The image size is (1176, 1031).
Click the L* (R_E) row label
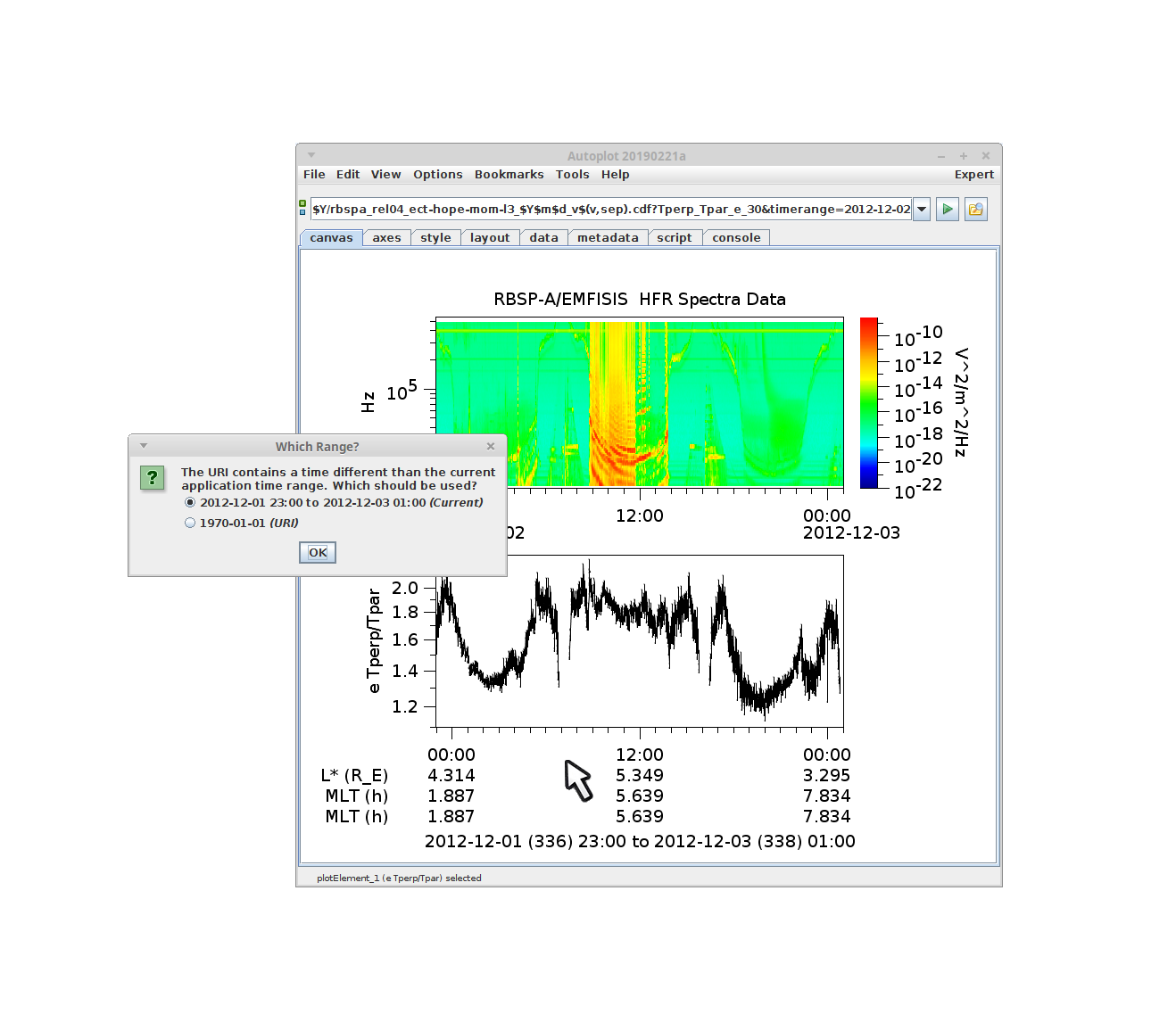click(x=354, y=776)
